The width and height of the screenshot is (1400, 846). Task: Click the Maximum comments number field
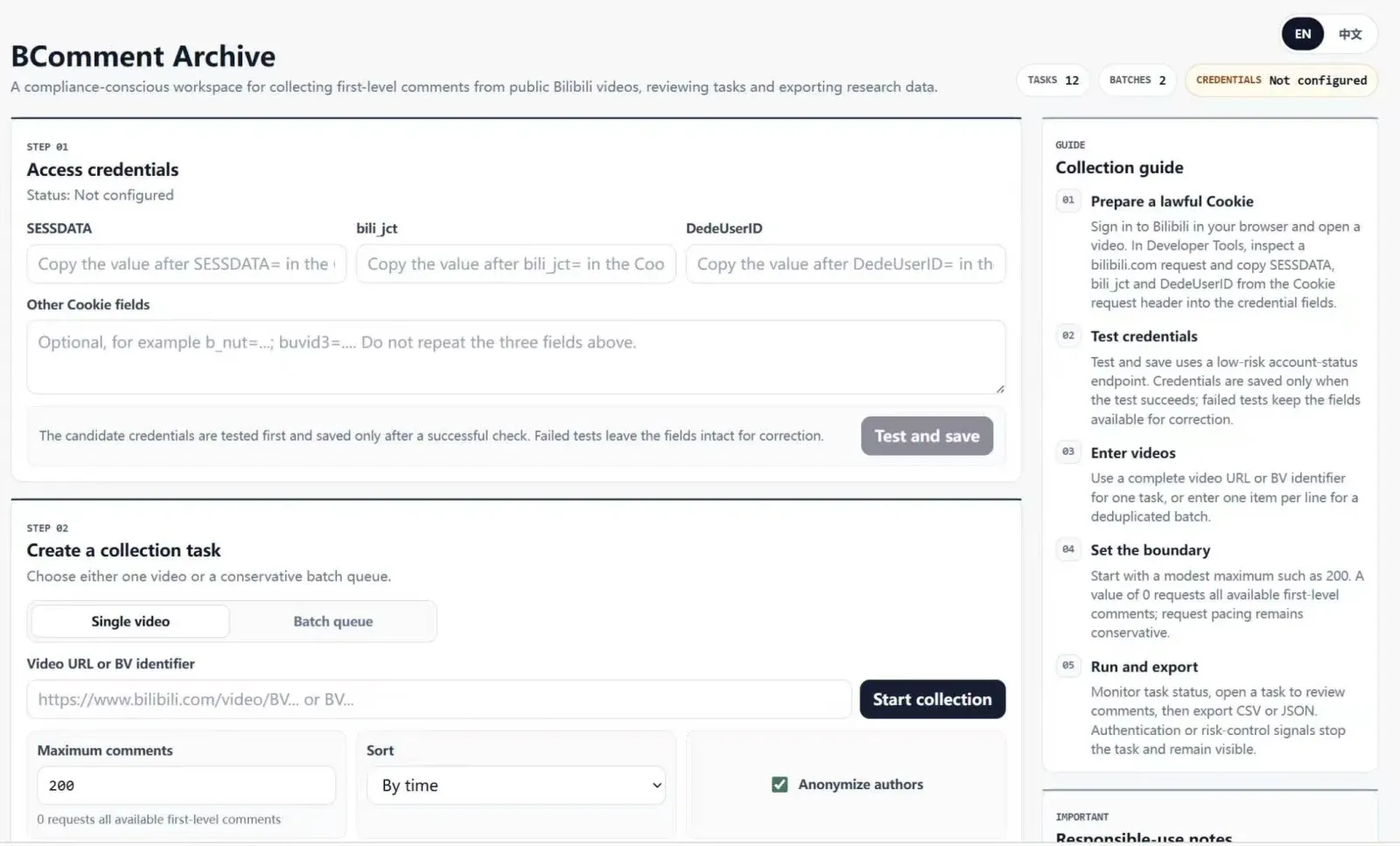pyautogui.click(x=186, y=786)
